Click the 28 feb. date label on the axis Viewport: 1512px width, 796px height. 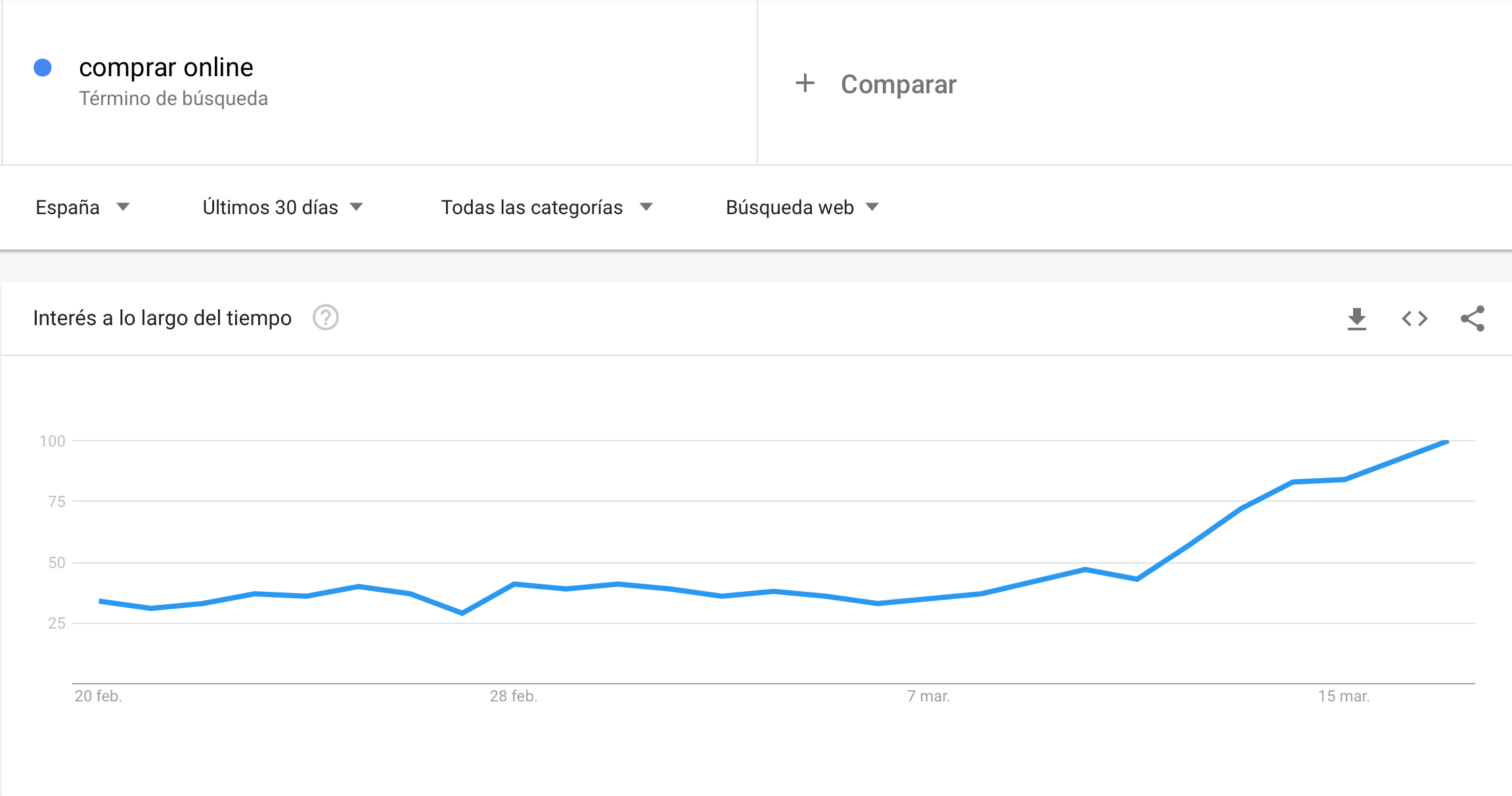tap(514, 696)
